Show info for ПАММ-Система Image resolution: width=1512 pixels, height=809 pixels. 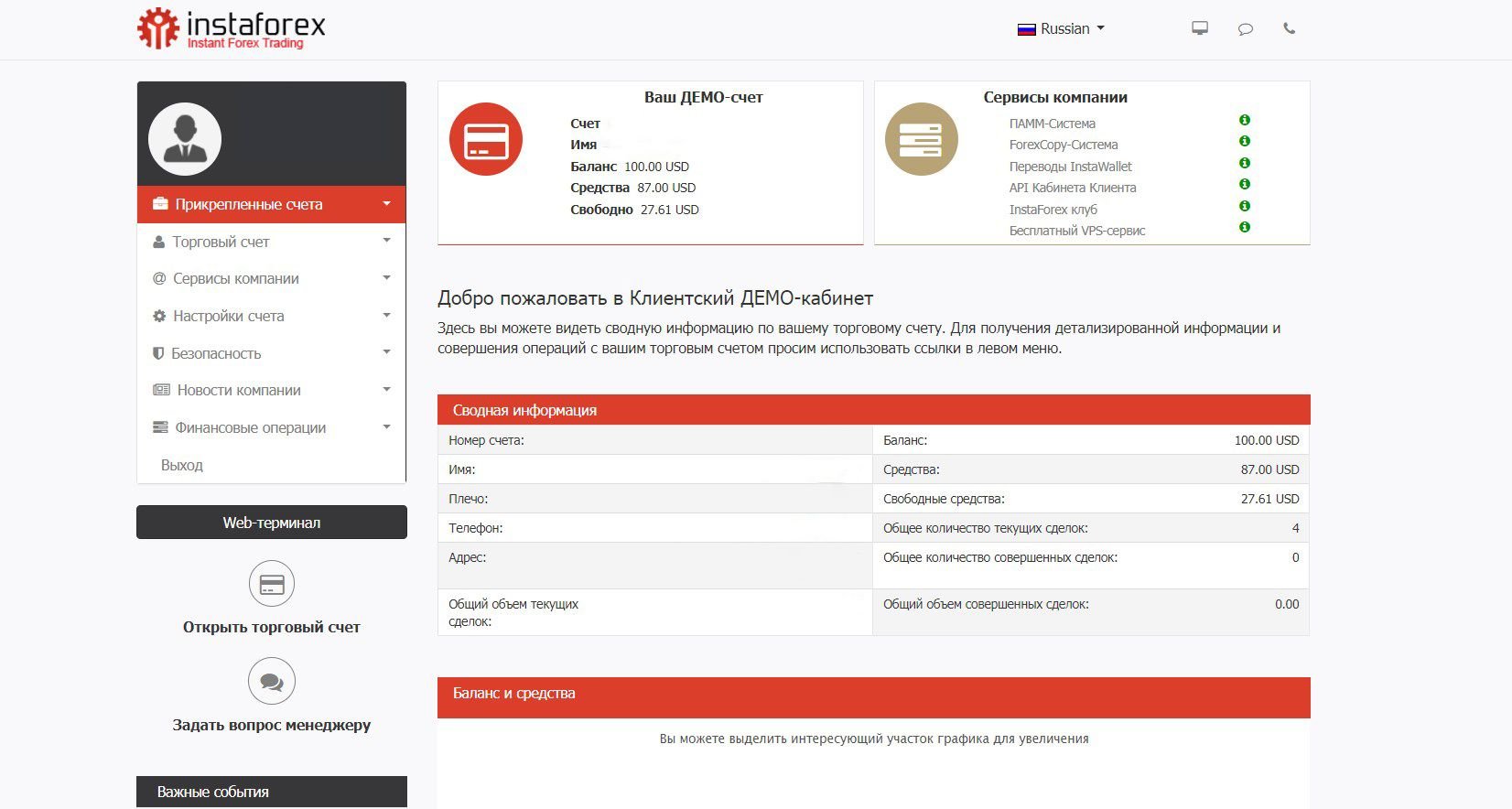tap(1245, 120)
